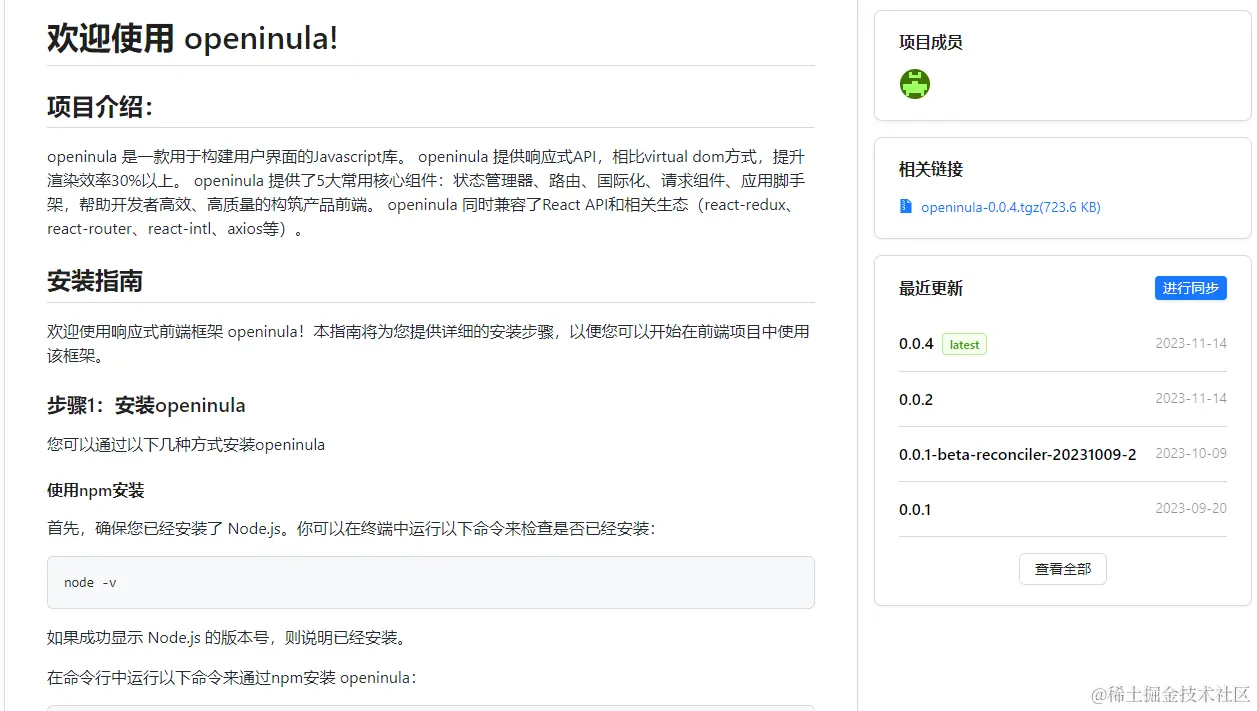
Task: Click the 相关链接 heading
Action: click(x=931, y=169)
